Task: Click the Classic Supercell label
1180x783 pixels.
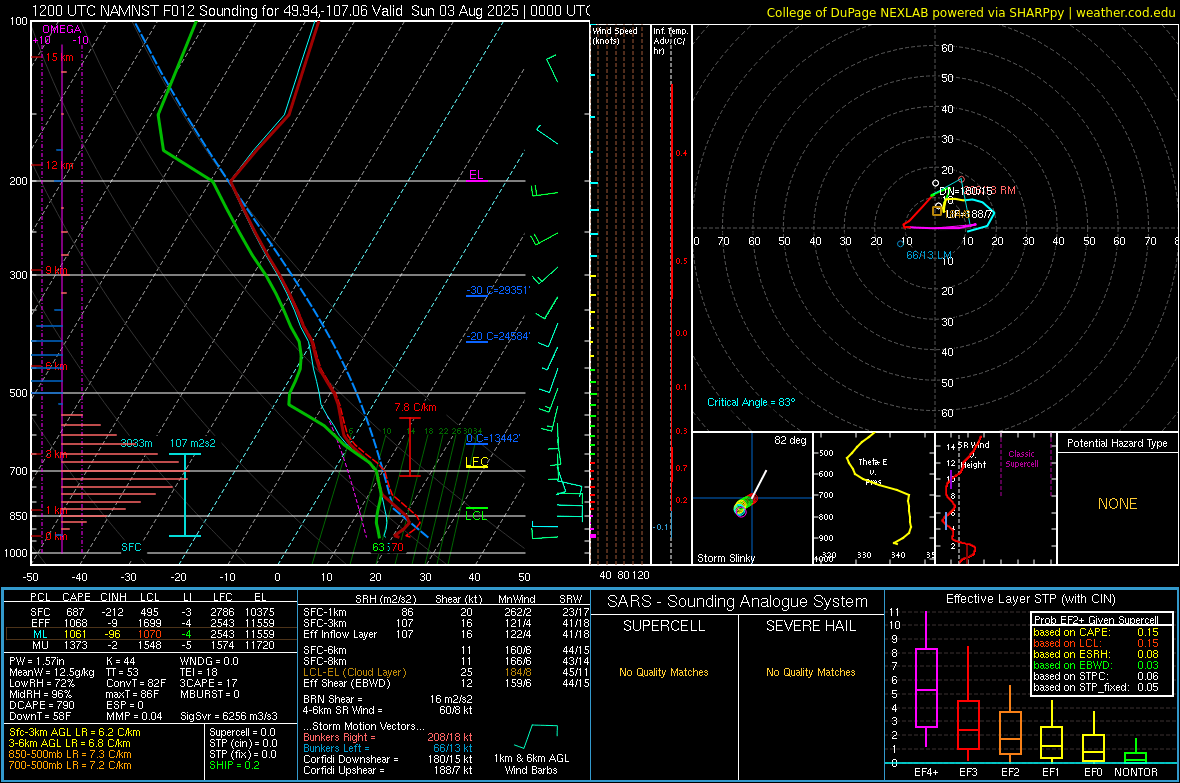Action: click(1021, 459)
